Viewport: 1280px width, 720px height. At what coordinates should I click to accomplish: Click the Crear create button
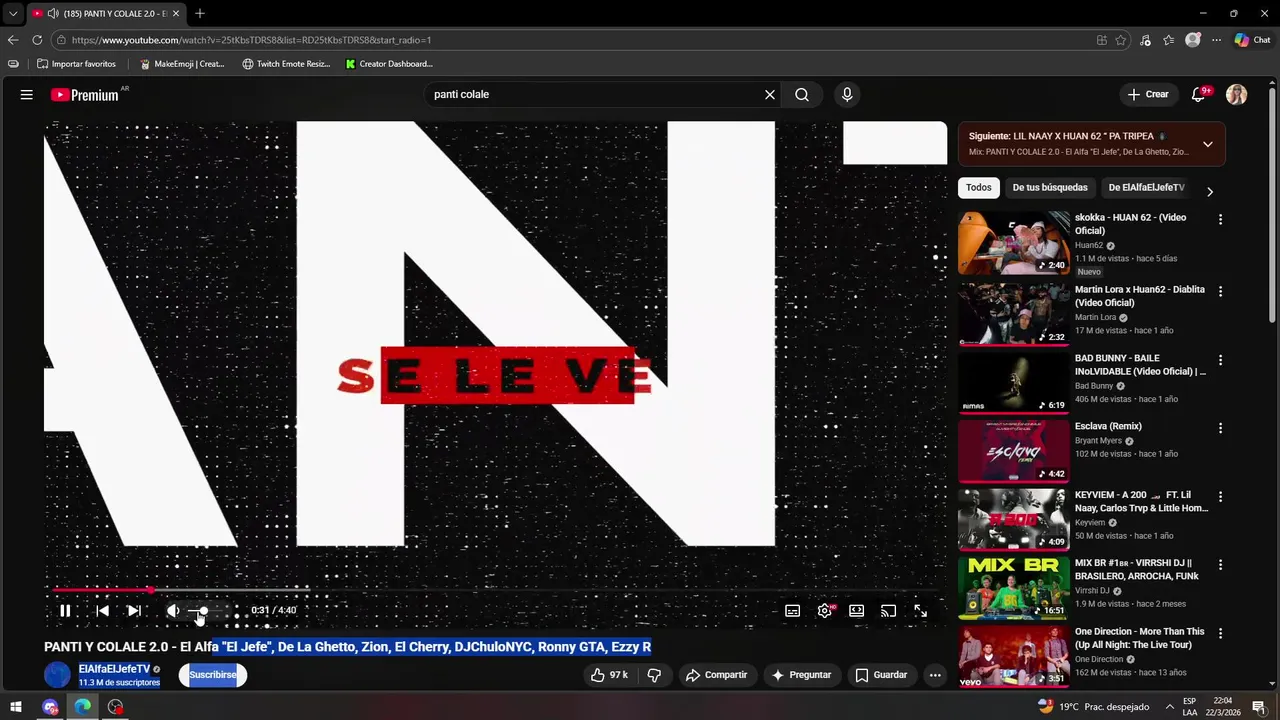(x=1148, y=95)
